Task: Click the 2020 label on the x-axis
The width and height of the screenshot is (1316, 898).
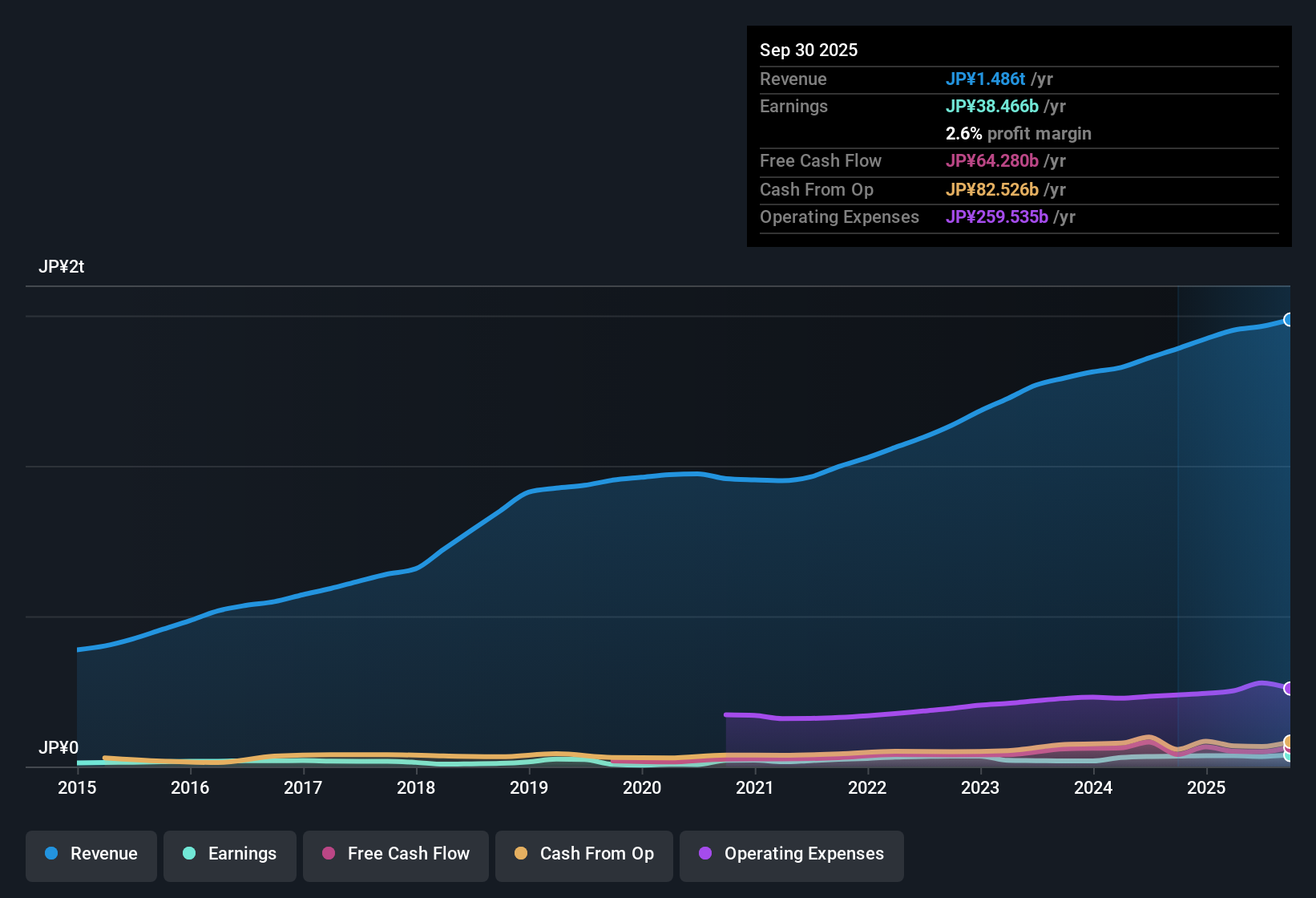Action: 642,788
